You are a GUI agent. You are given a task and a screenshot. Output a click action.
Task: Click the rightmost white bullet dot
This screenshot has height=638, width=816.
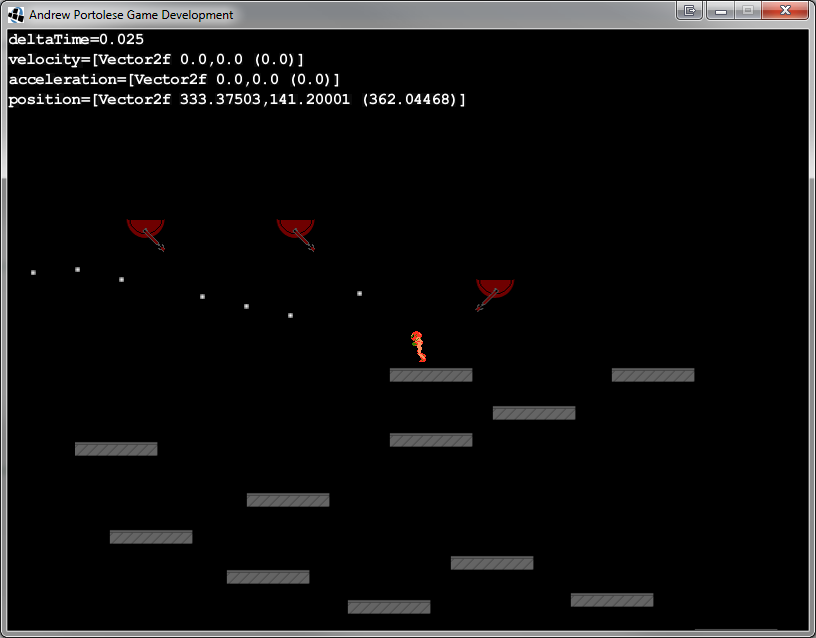(359, 293)
